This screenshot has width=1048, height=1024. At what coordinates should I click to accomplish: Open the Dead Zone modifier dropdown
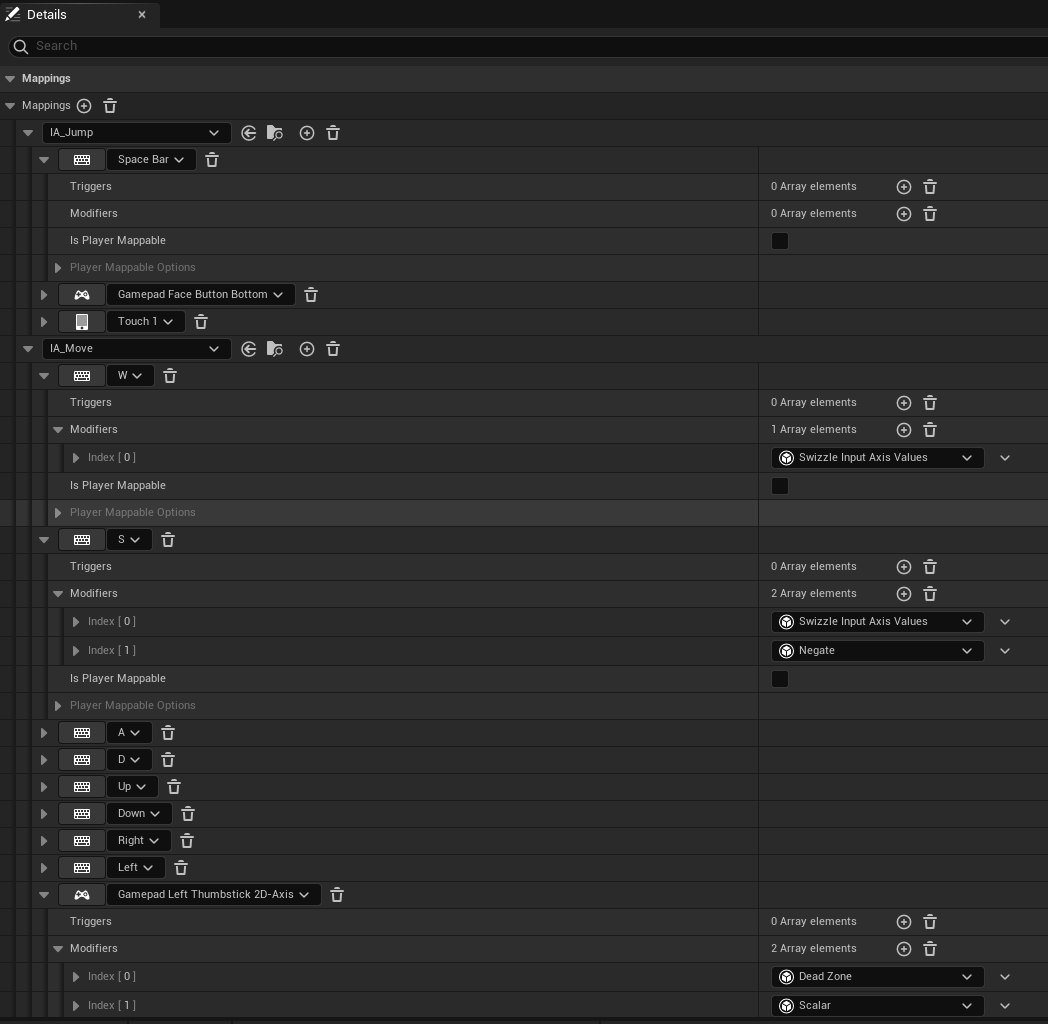point(877,977)
